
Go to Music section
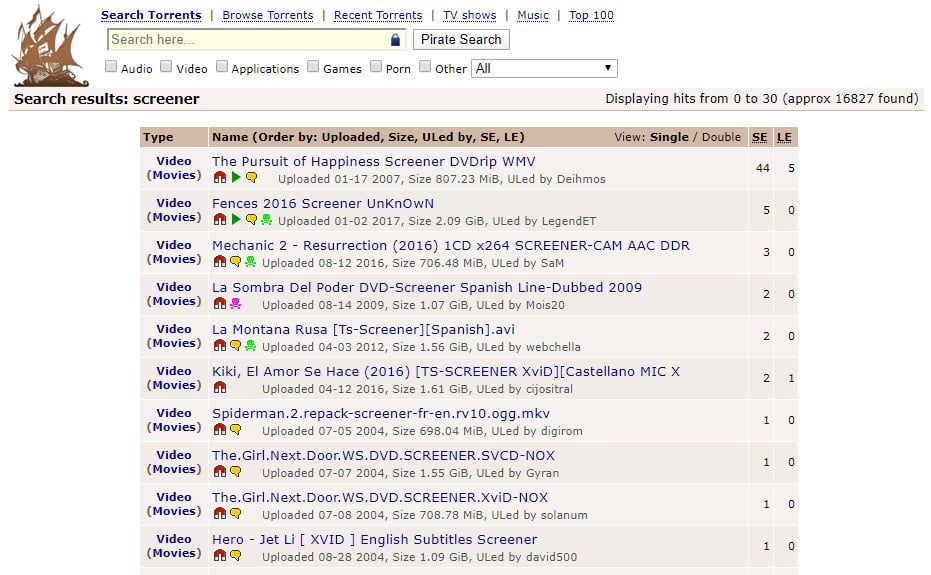coord(533,15)
